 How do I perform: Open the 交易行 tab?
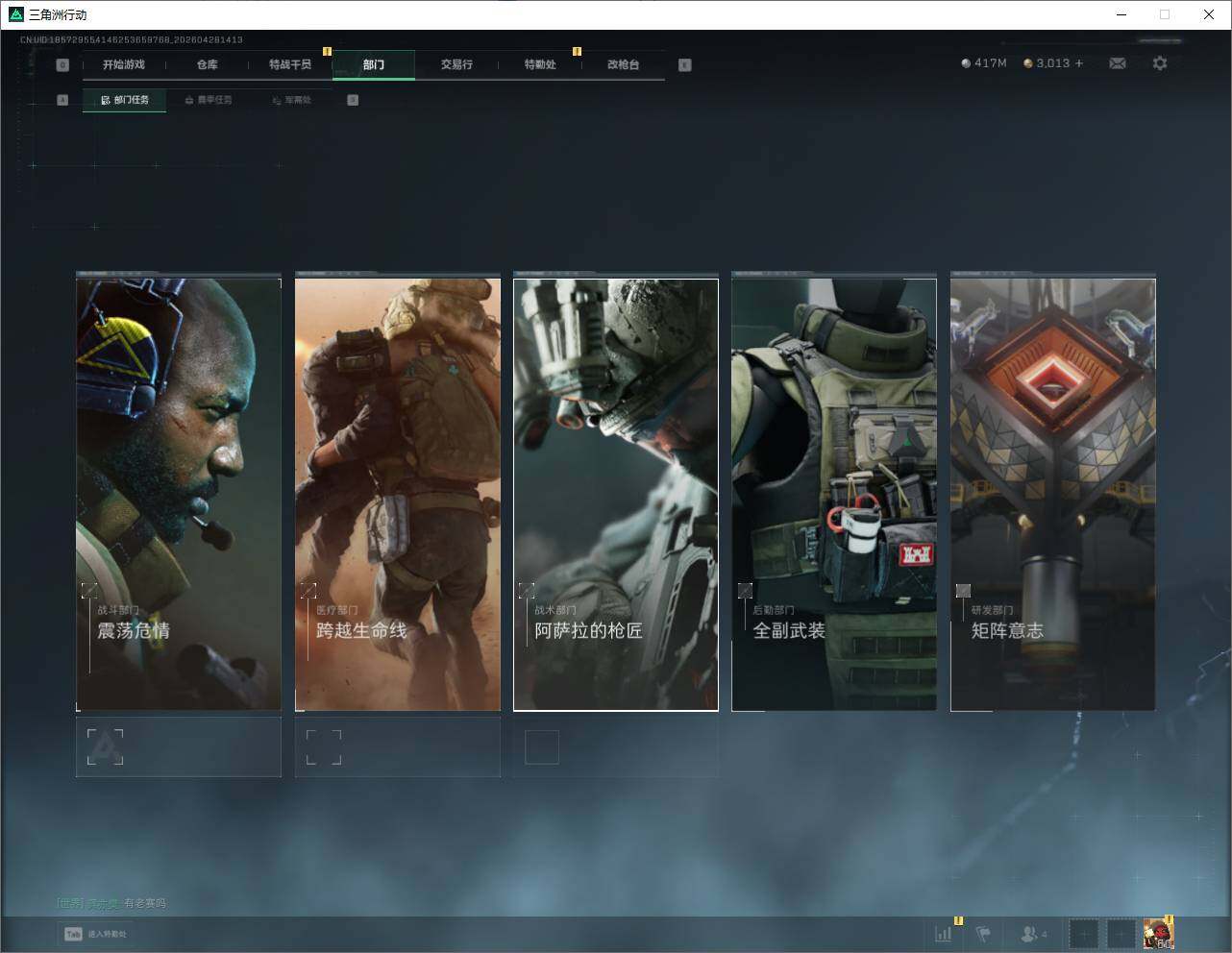click(456, 64)
